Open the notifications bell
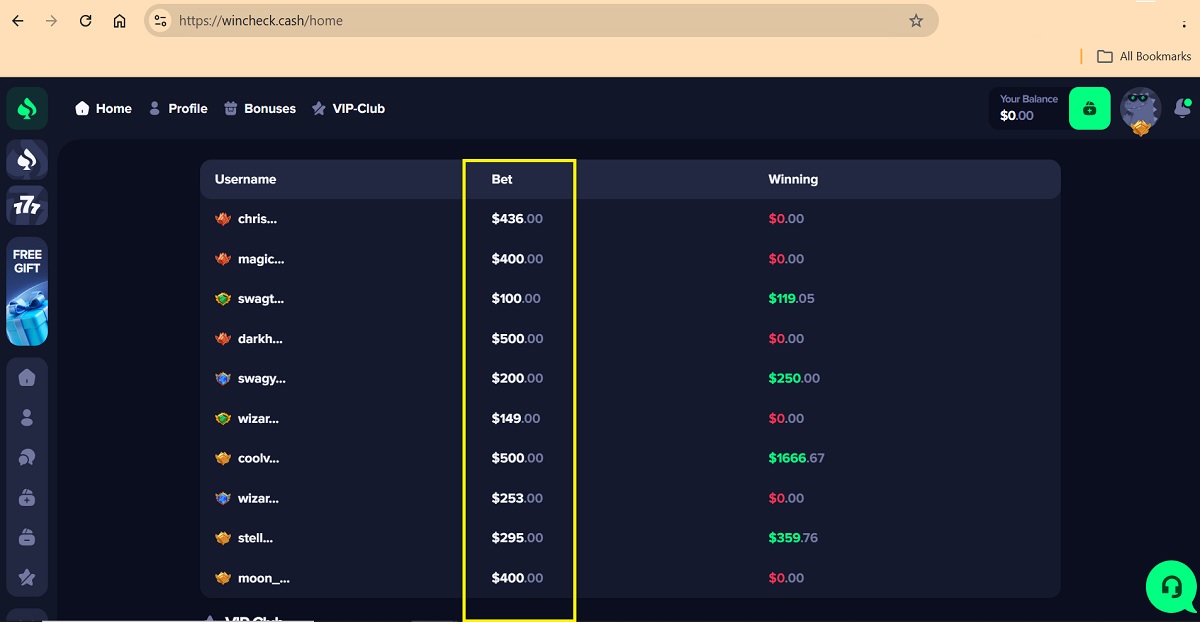This screenshot has height=622, width=1200. 1182,108
